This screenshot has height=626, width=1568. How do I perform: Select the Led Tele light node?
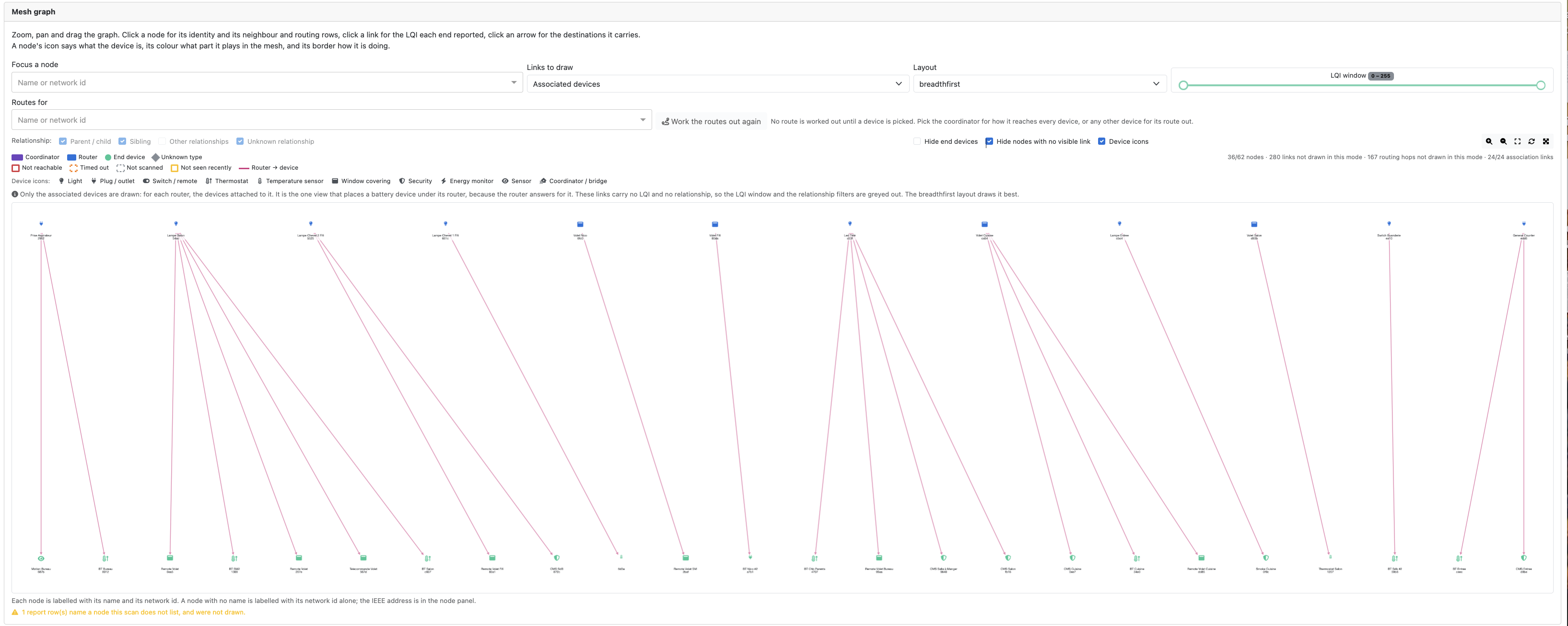tap(850, 224)
